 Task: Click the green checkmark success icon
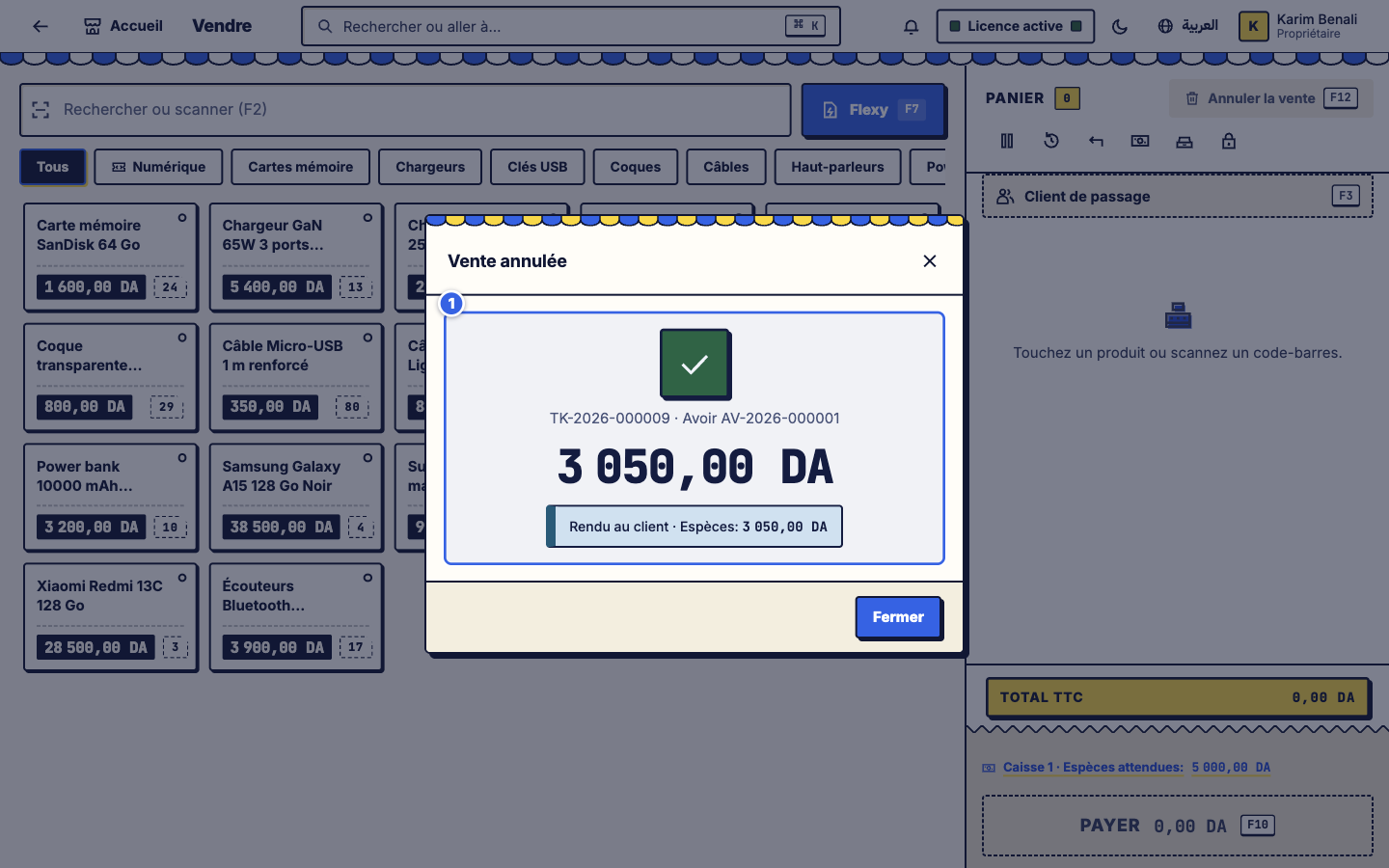(694, 364)
